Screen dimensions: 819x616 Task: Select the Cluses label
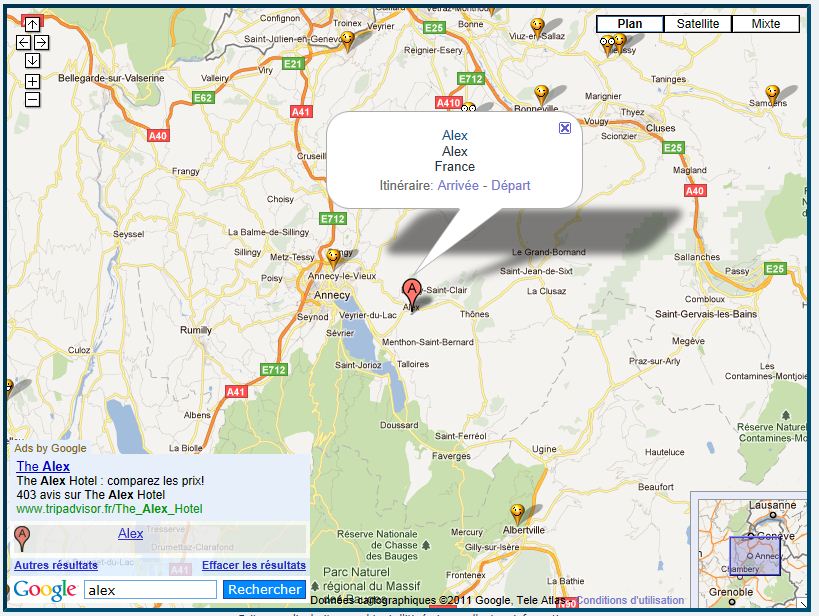(x=660, y=128)
